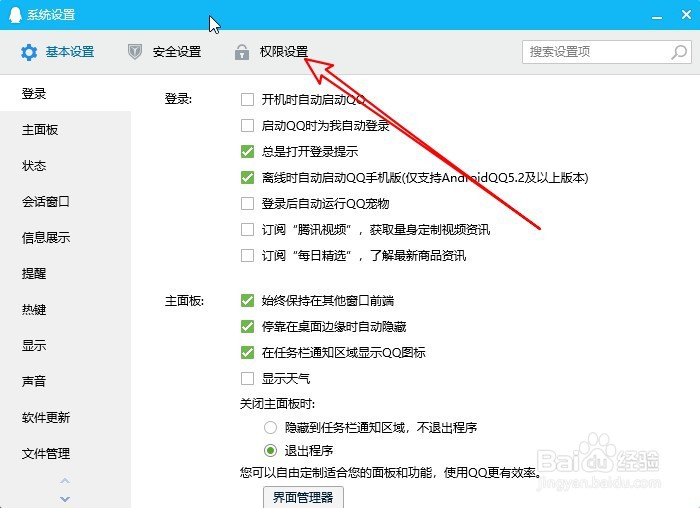Viewport: 700px width, 508px height.
Task: Uncheck 离线时自动启动QQ手机版 option
Action: [x=247, y=177]
